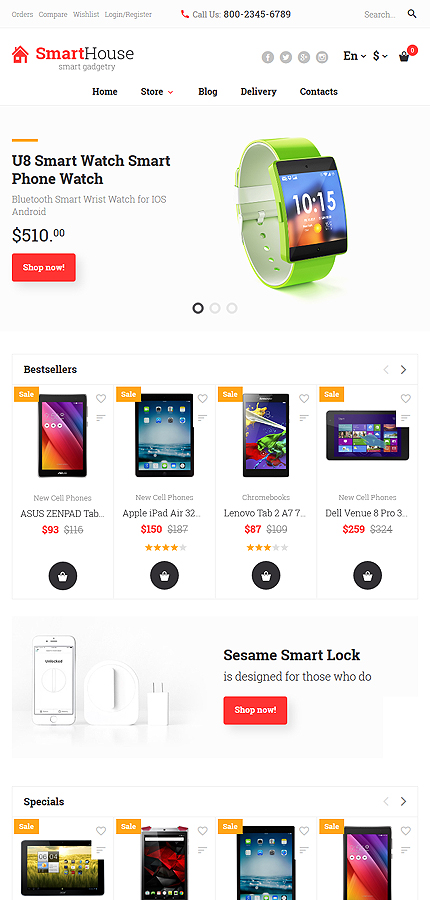This screenshot has width=430, height=900.
Task: Select the second slider pagination dot
Action: tap(215, 308)
